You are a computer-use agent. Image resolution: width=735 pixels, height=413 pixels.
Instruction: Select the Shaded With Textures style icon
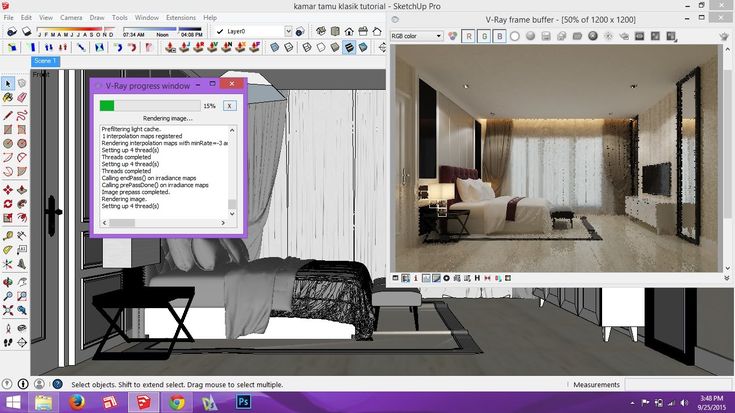point(349,47)
